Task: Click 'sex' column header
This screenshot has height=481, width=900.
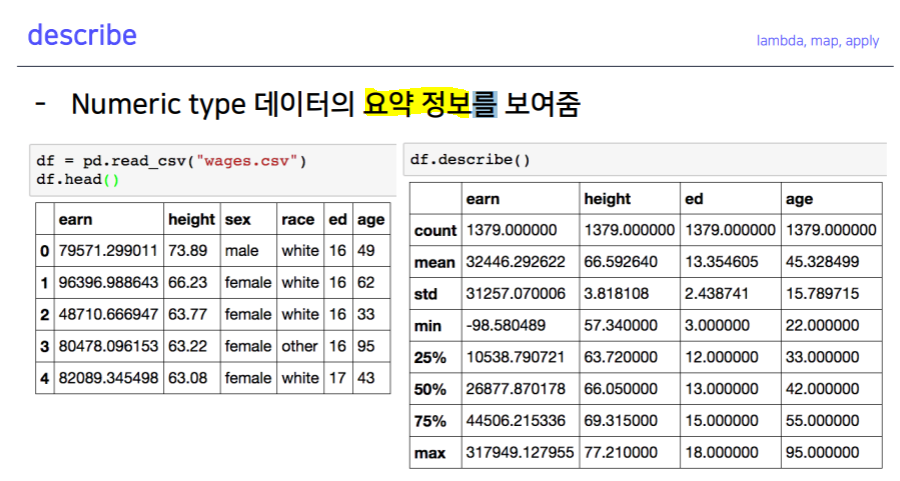Action: [238, 219]
